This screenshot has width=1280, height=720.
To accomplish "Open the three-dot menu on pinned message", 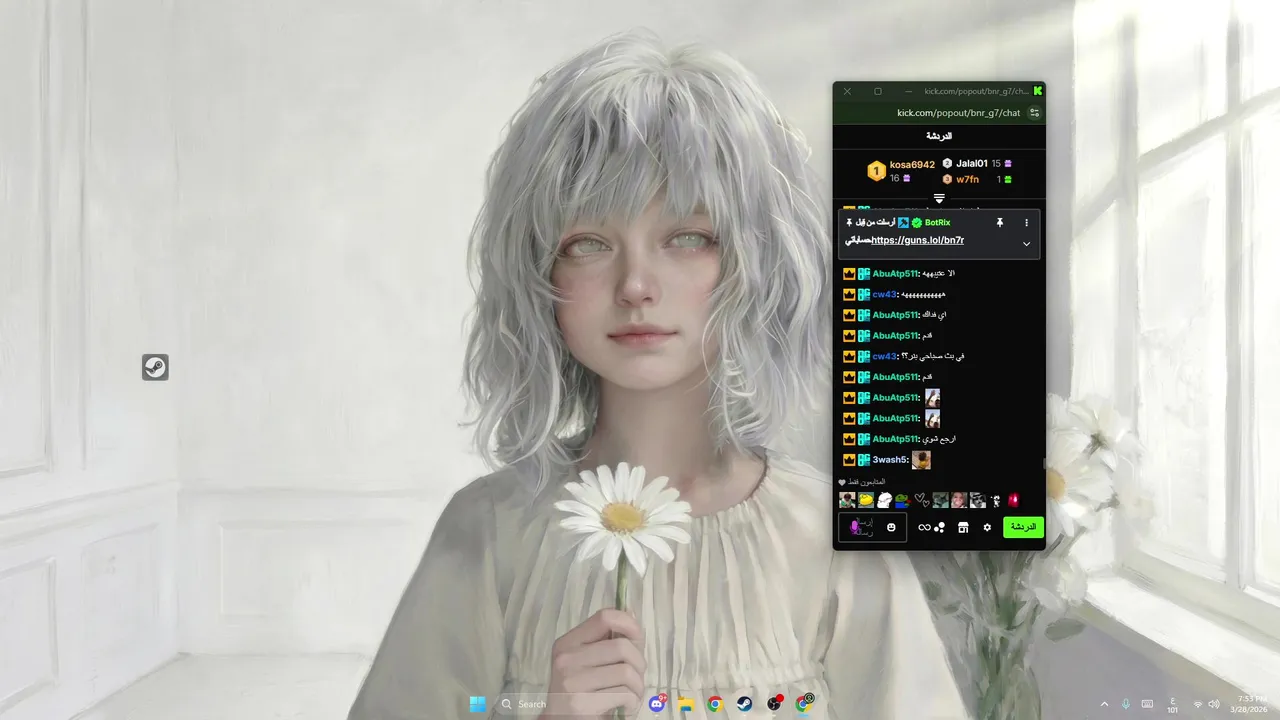I will [x=1026, y=222].
